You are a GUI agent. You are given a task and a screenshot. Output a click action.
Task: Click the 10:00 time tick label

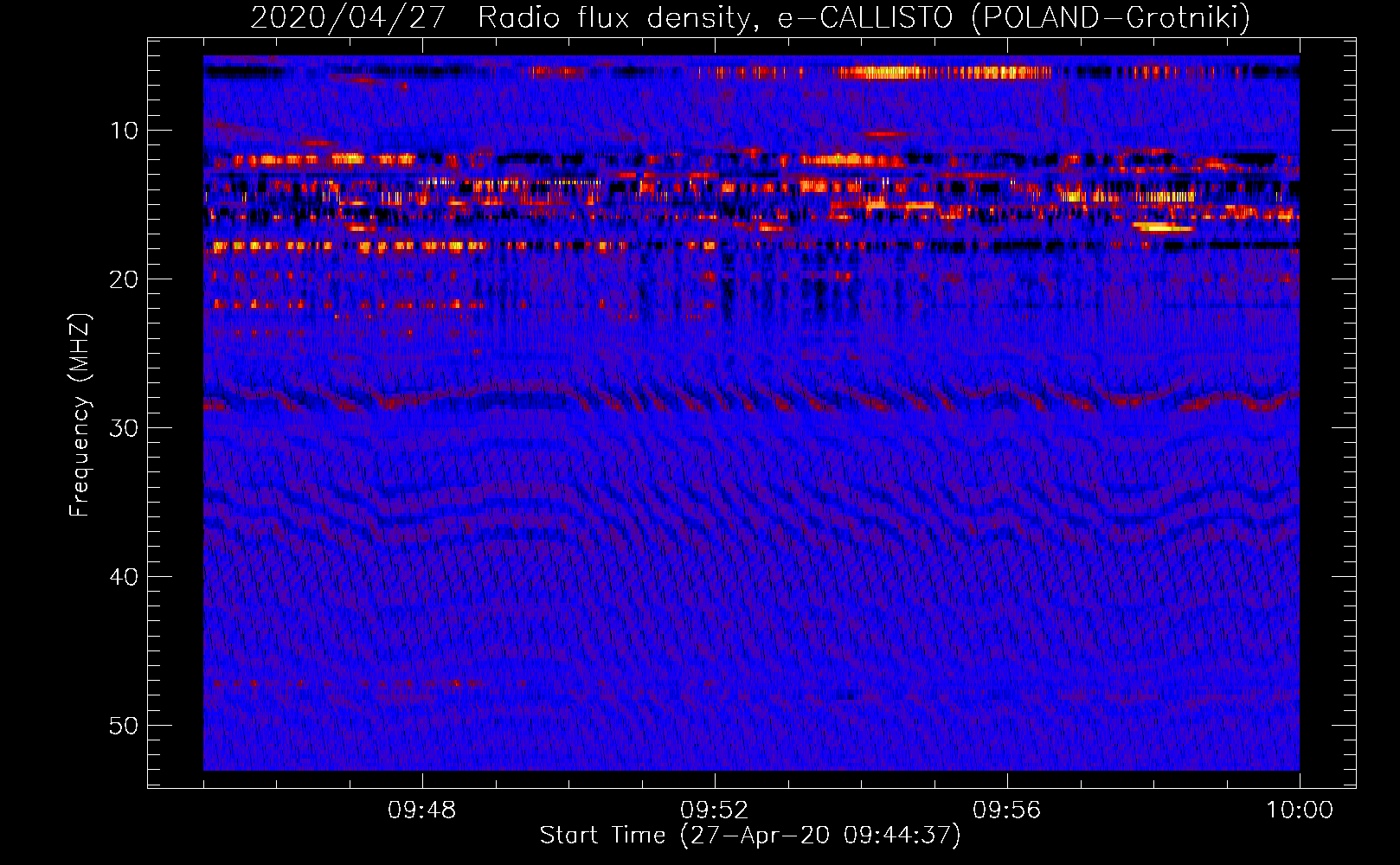point(1300,811)
